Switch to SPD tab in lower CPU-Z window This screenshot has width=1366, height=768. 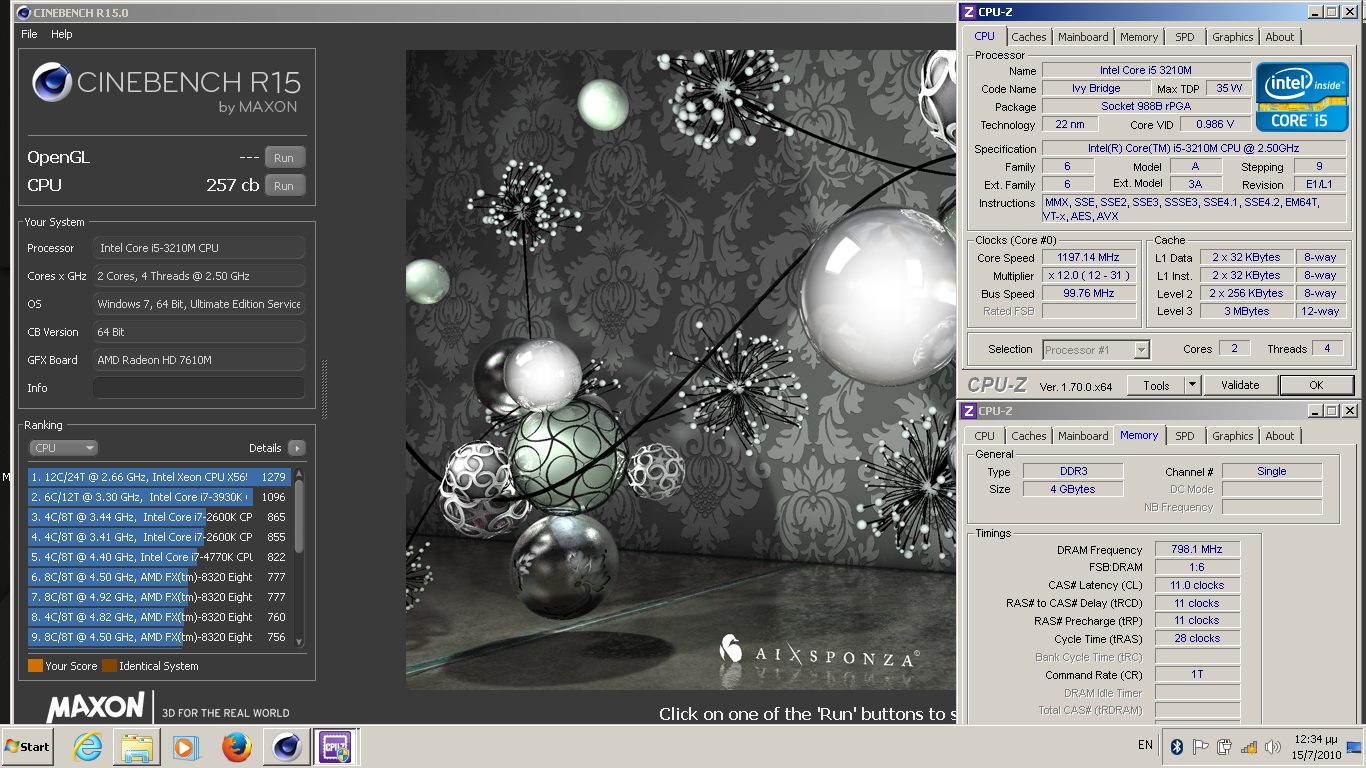(1184, 436)
